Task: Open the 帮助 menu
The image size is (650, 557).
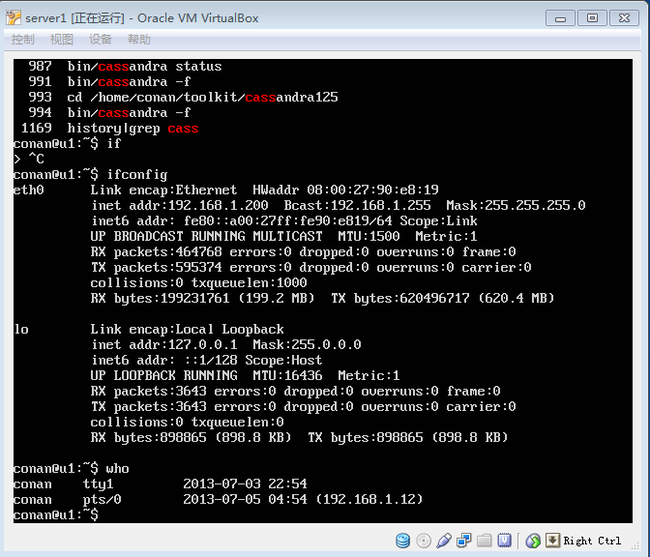Action: 139,40
